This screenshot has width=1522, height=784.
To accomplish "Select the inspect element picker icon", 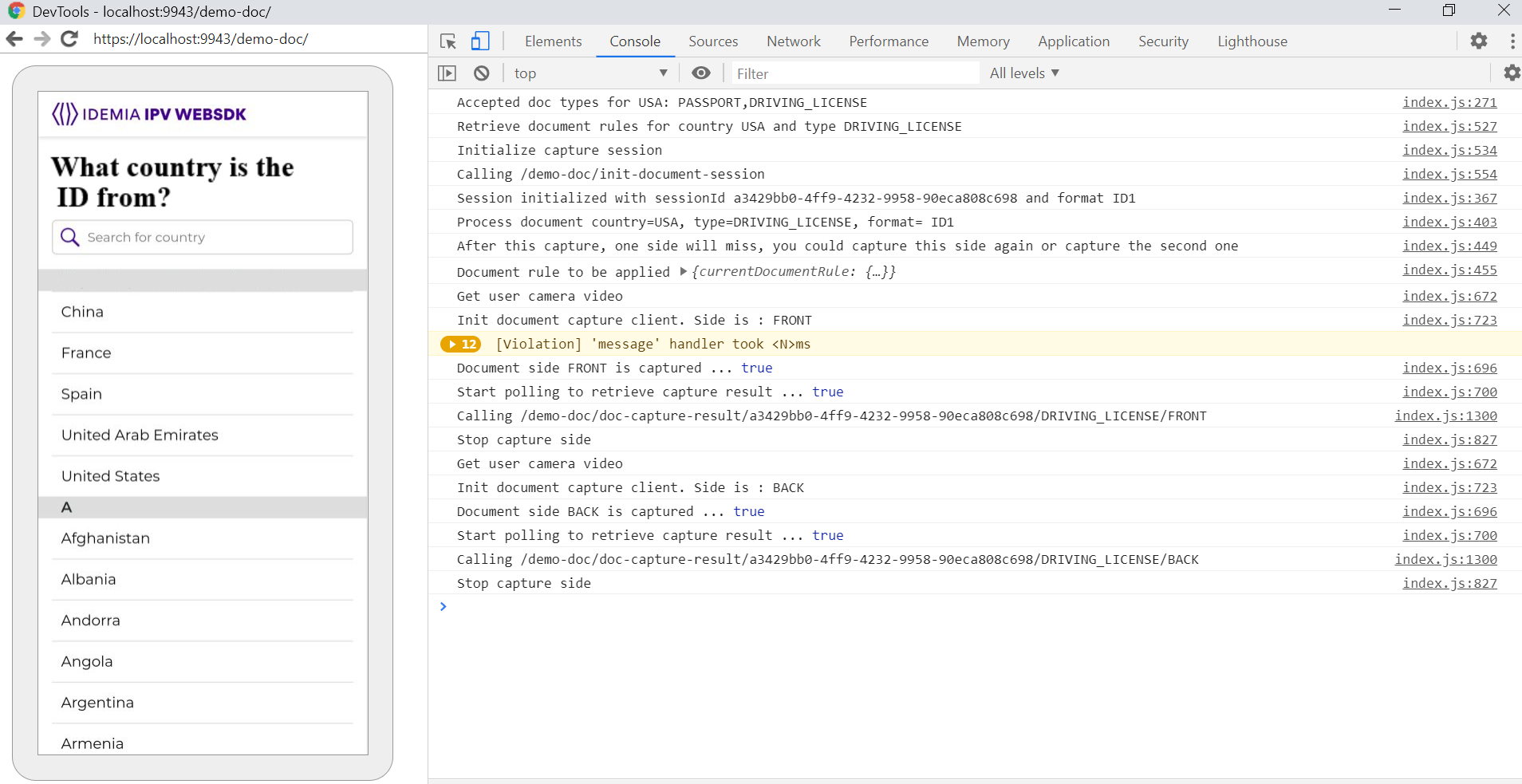I will tap(448, 41).
